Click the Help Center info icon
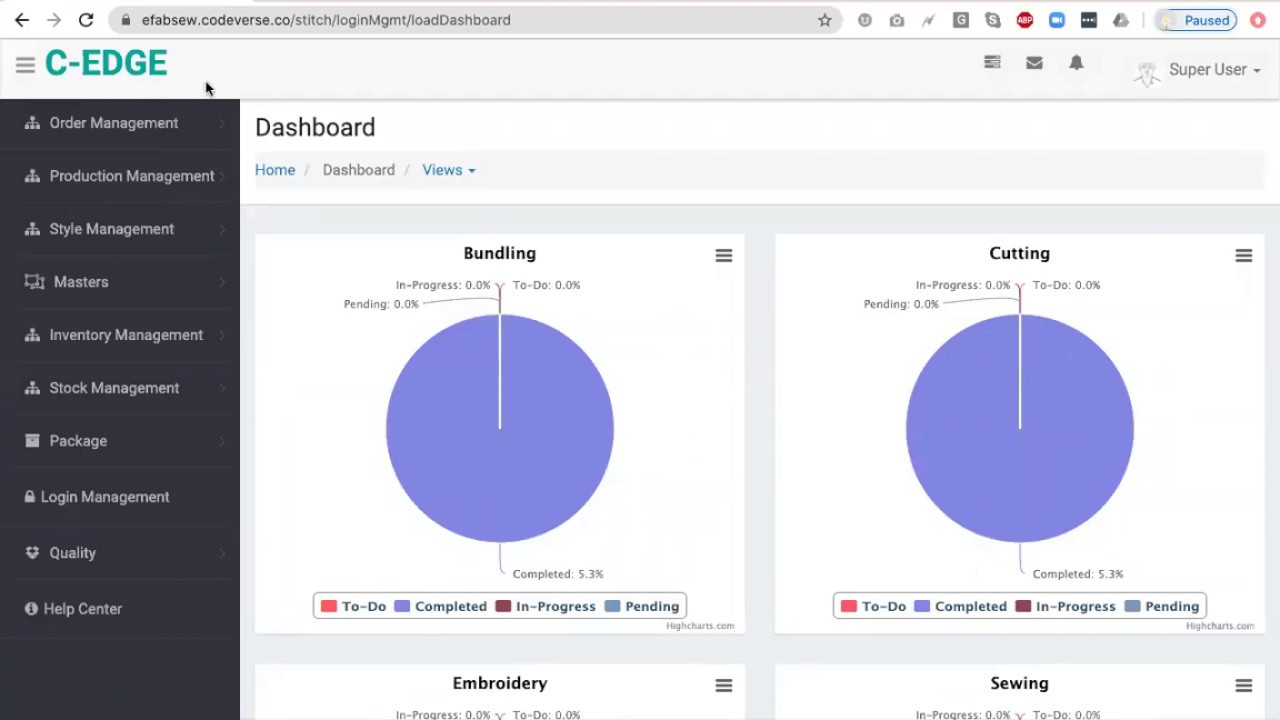This screenshot has height=720, width=1280. tap(31, 609)
